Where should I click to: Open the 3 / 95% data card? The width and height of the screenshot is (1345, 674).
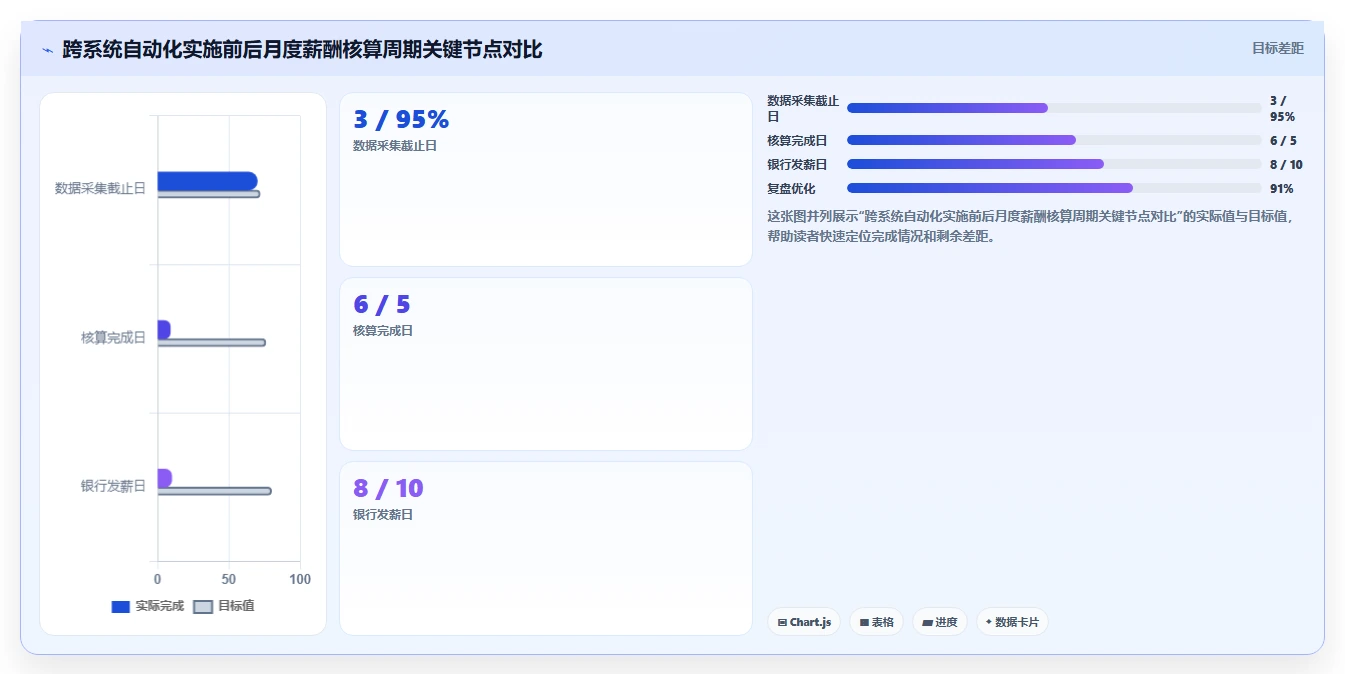pos(546,180)
